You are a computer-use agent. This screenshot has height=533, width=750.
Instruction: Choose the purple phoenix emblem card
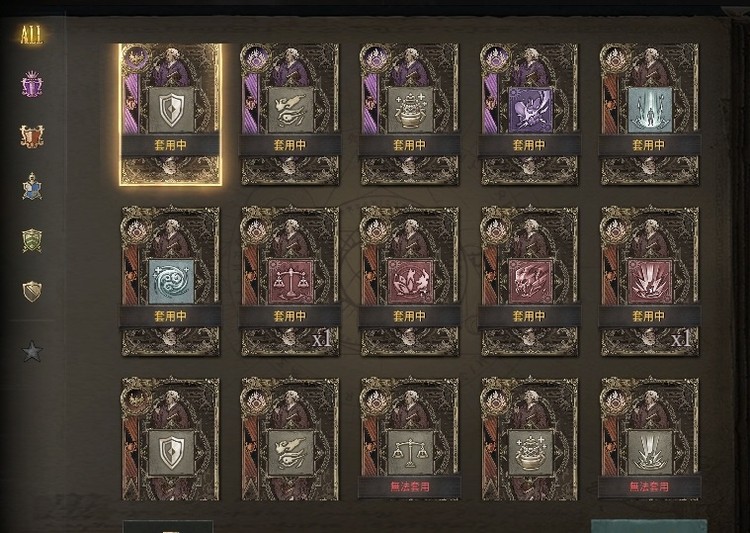(x=290, y=114)
